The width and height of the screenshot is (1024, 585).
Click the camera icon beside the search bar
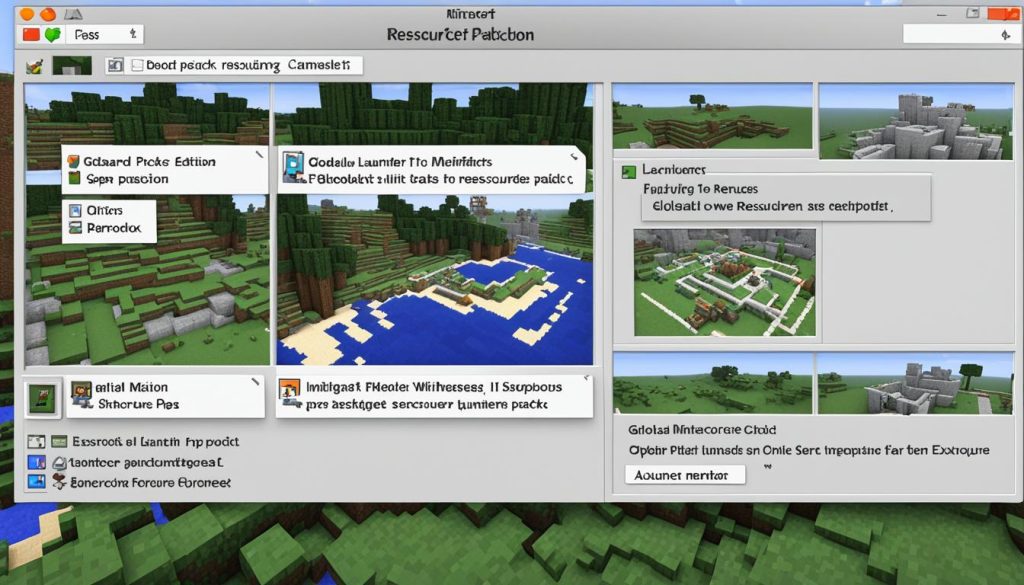pyautogui.click(x=115, y=64)
